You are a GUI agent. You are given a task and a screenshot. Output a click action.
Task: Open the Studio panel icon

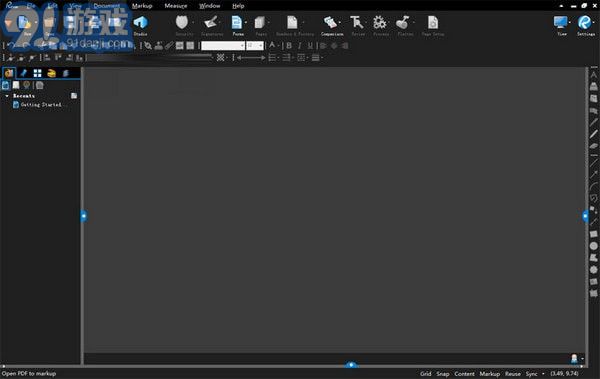click(140, 23)
